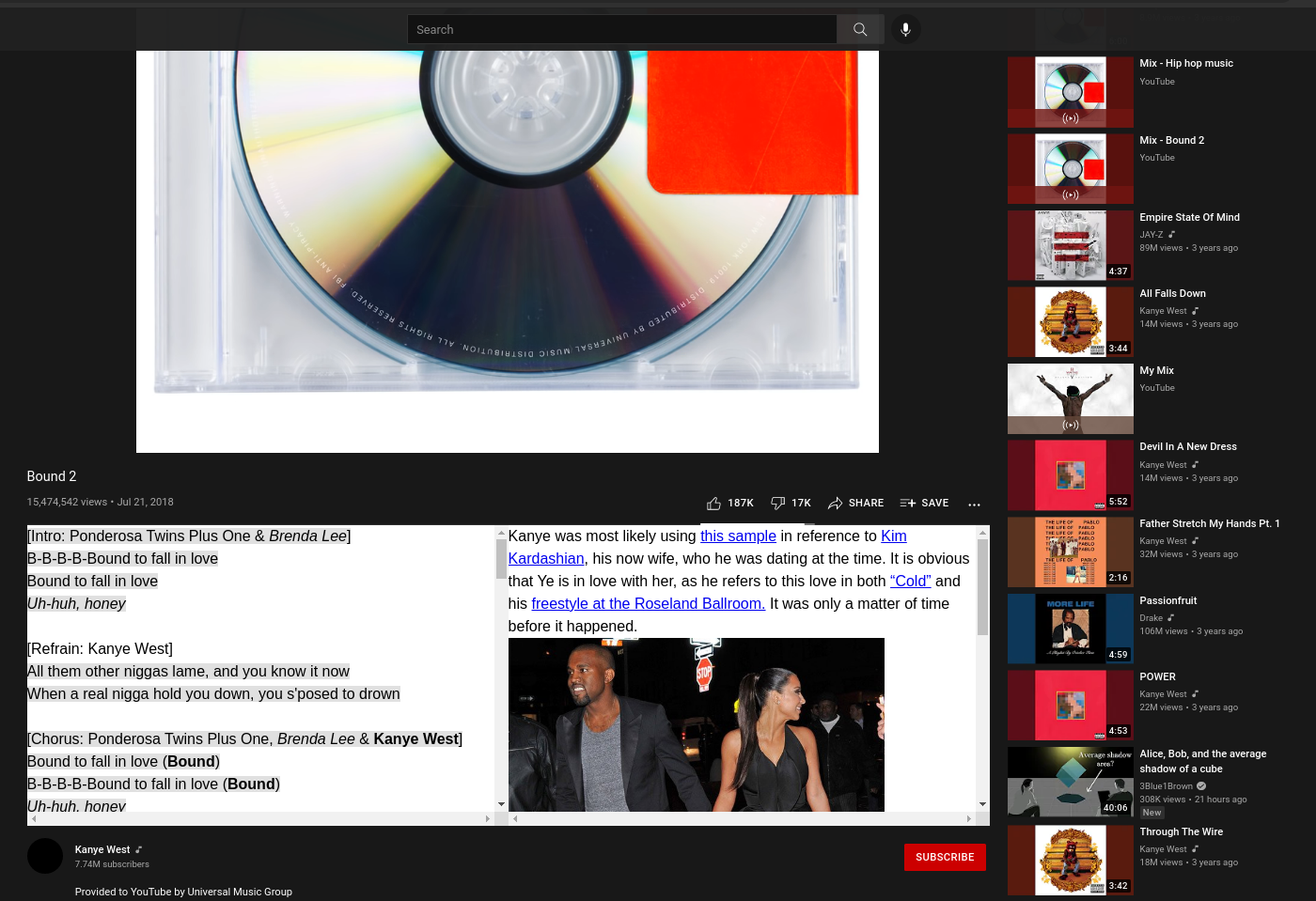Click the Search input field
This screenshot has width=1316, height=901.
[621, 29]
